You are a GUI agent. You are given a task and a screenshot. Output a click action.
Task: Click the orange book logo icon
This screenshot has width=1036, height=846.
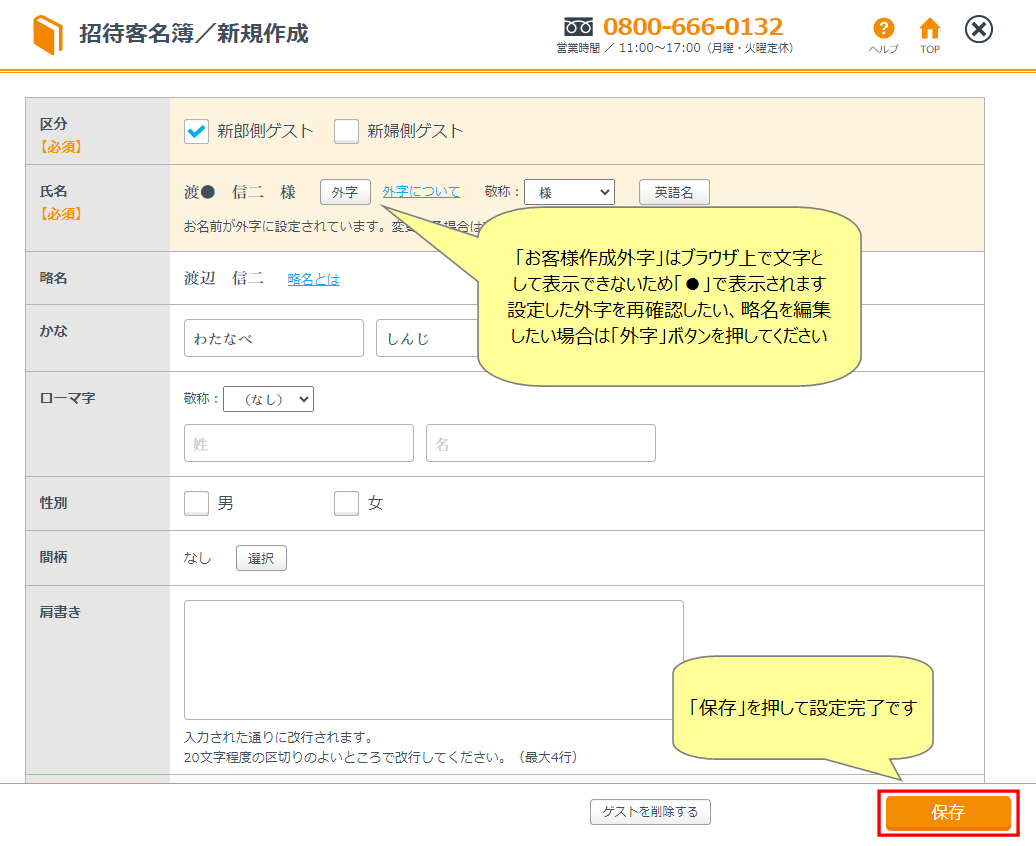(x=47, y=35)
